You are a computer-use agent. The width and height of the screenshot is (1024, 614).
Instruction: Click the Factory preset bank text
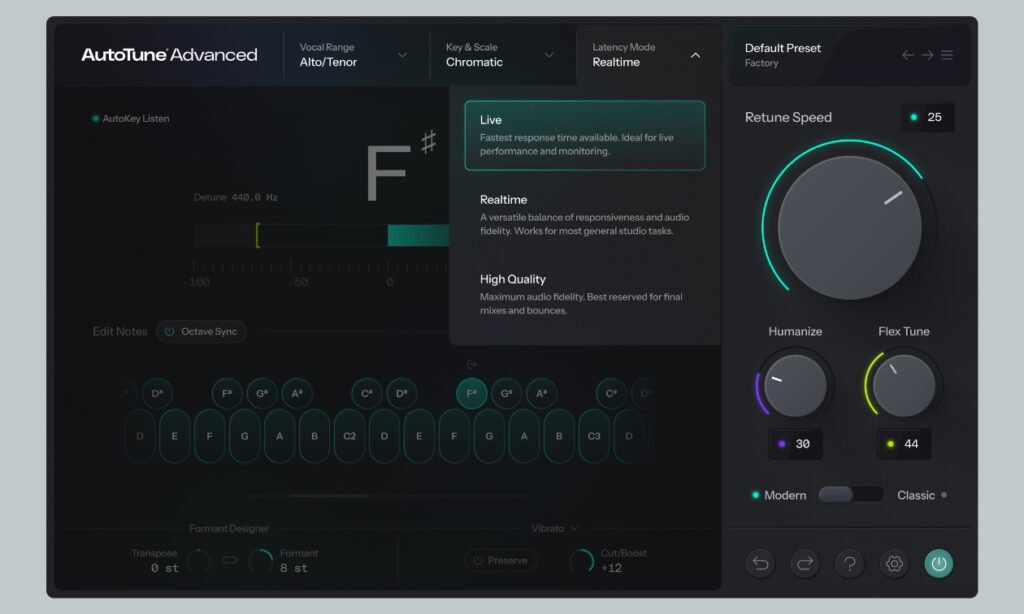pos(761,63)
